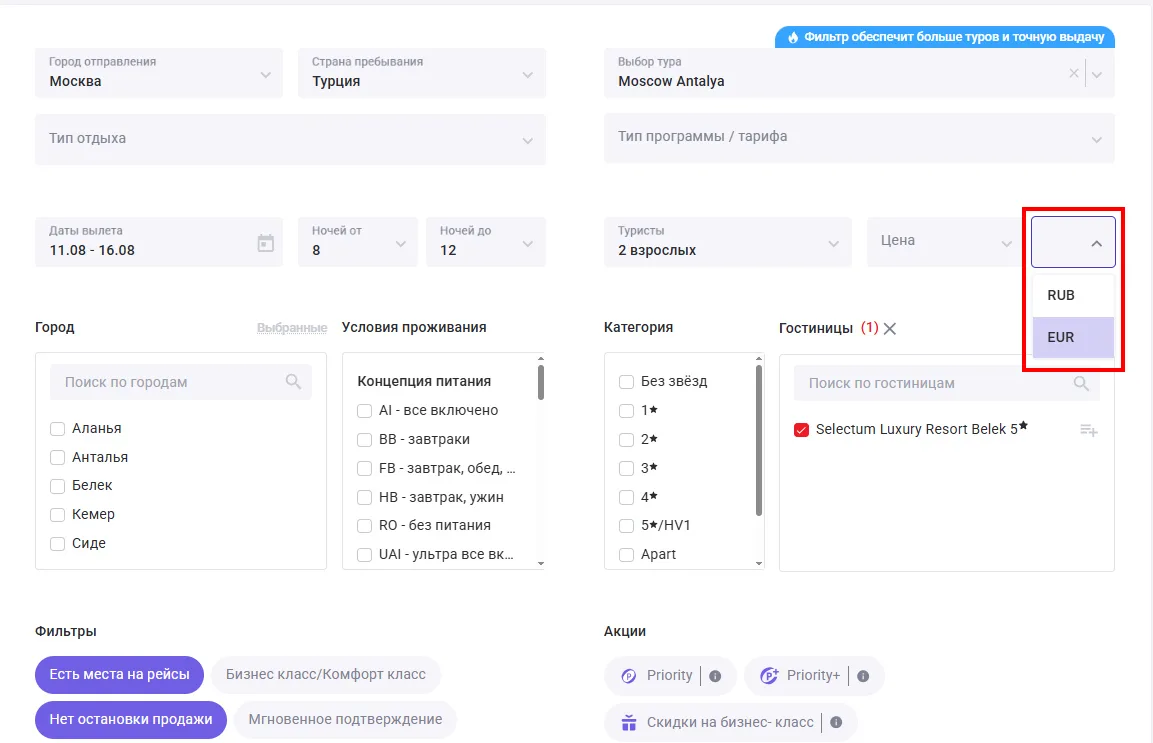Uncheck Selectum Luxury Resort Belek hotel

(801, 430)
